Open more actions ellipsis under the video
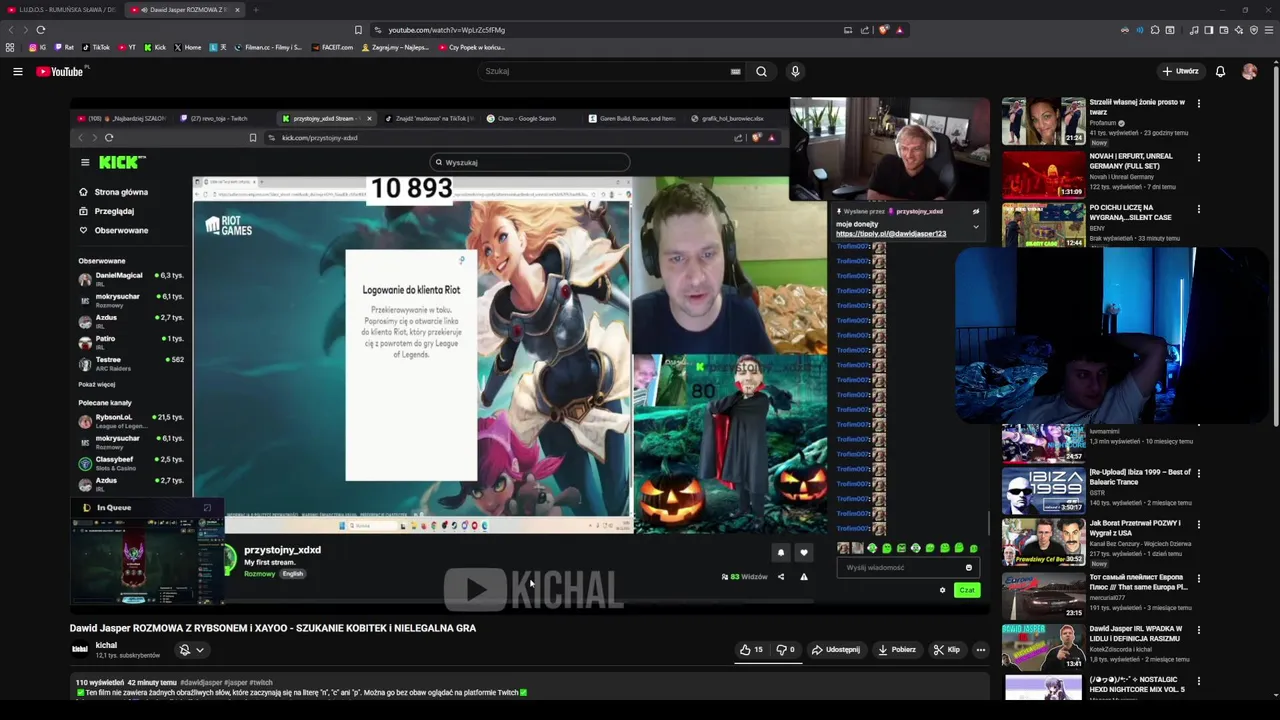This screenshot has height=720, width=1280. coord(980,650)
